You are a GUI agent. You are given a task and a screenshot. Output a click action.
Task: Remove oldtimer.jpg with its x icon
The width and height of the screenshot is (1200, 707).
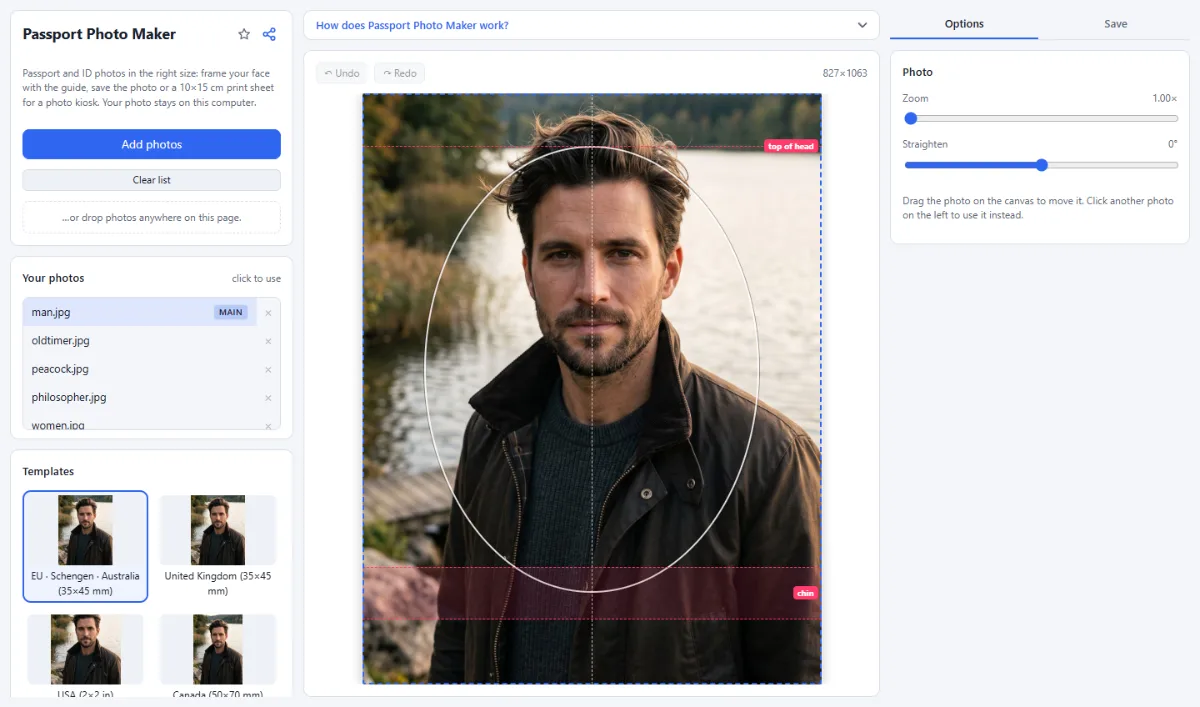coord(268,341)
